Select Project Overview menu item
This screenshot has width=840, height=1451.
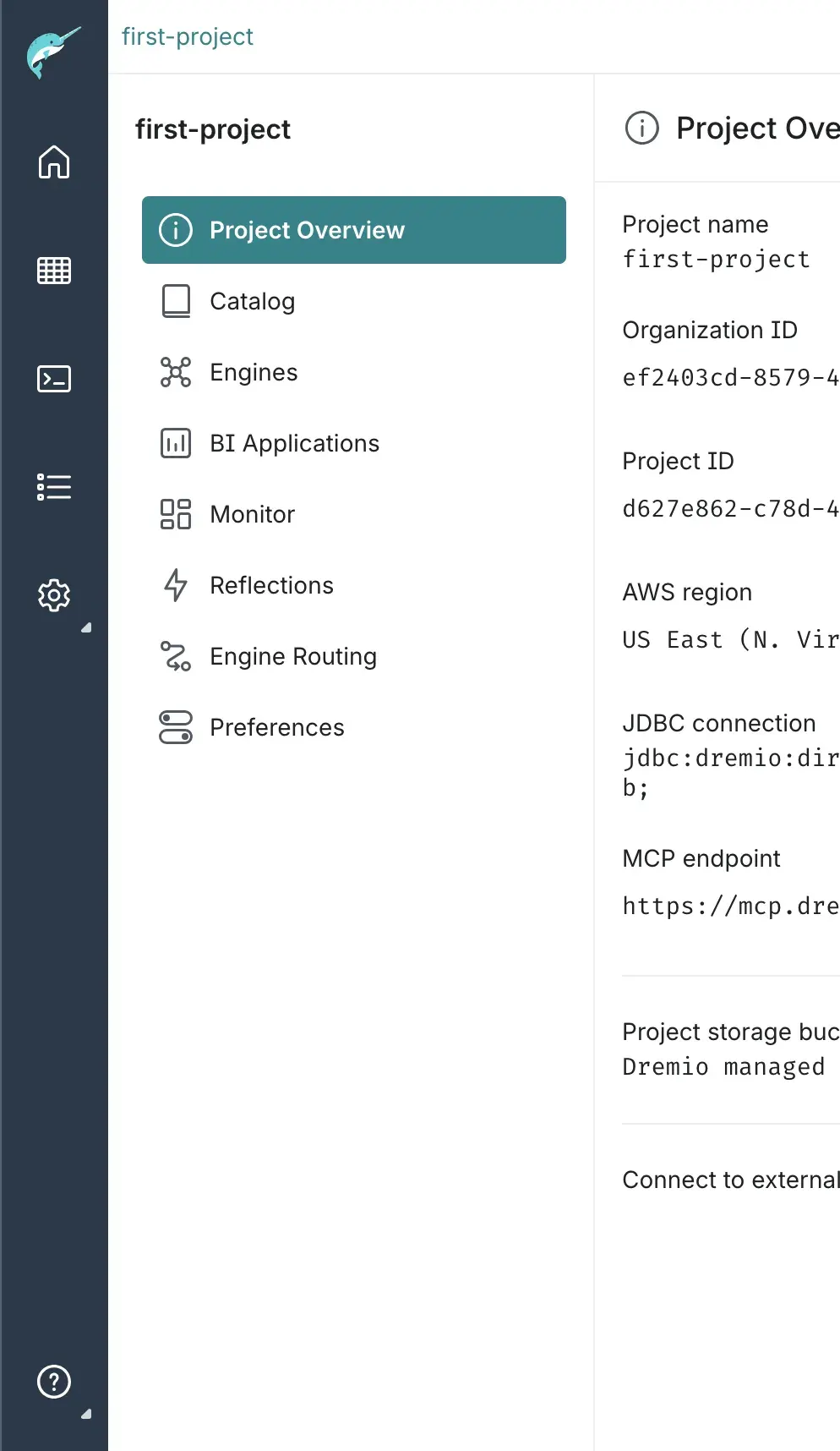(354, 230)
